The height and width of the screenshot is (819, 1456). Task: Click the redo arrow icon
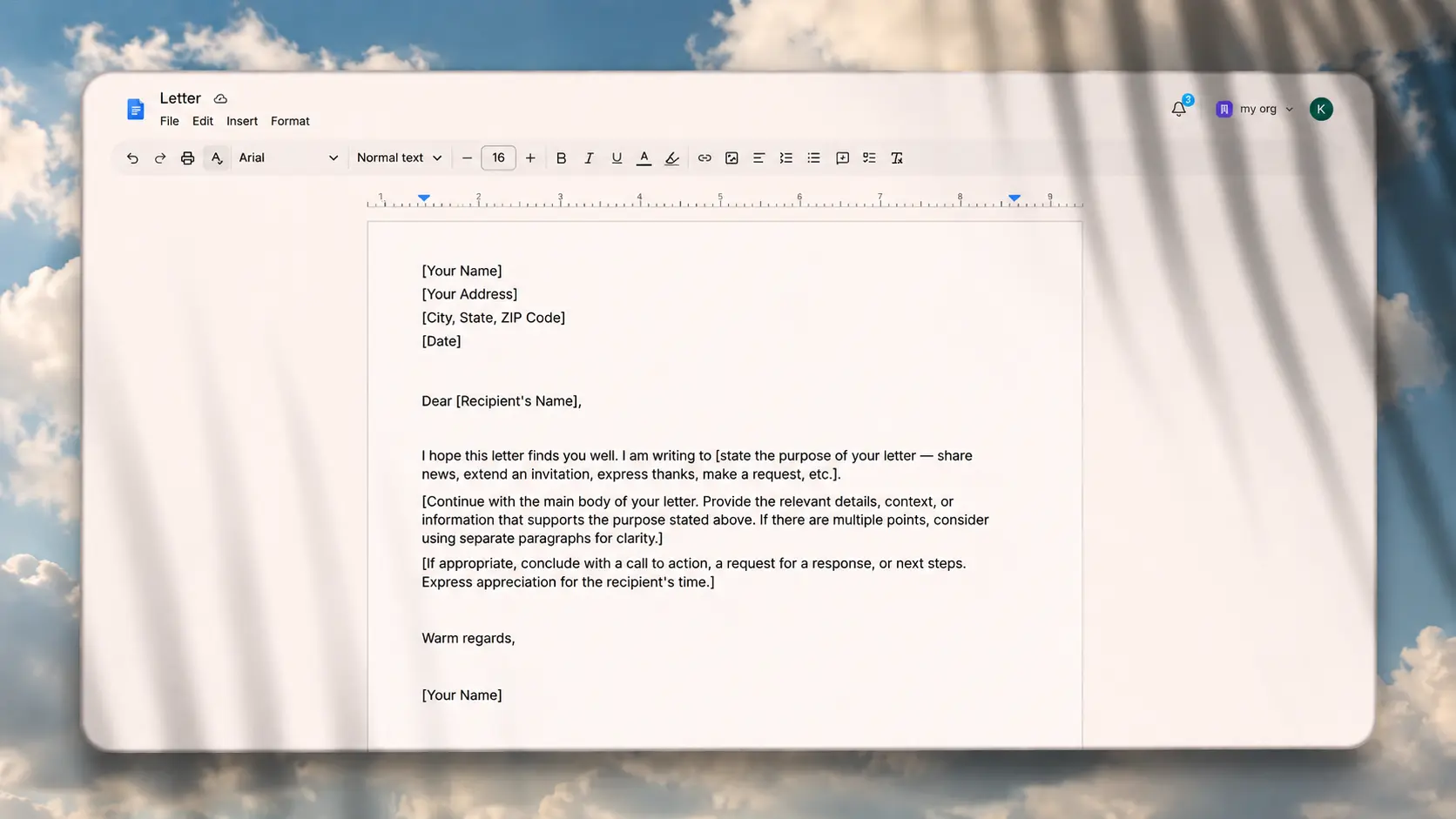[160, 158]
